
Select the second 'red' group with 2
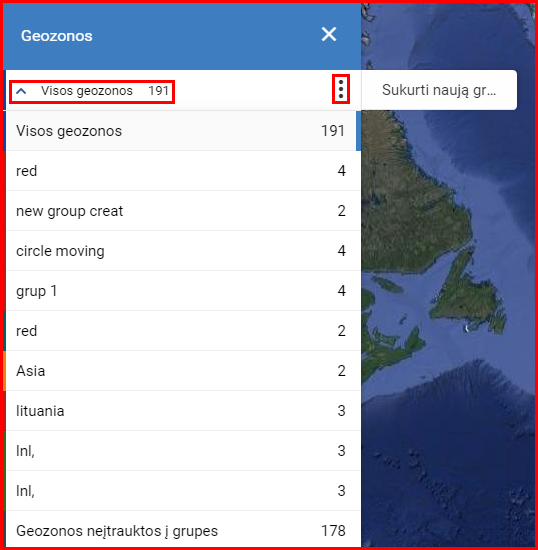click(x=183, y=331)
